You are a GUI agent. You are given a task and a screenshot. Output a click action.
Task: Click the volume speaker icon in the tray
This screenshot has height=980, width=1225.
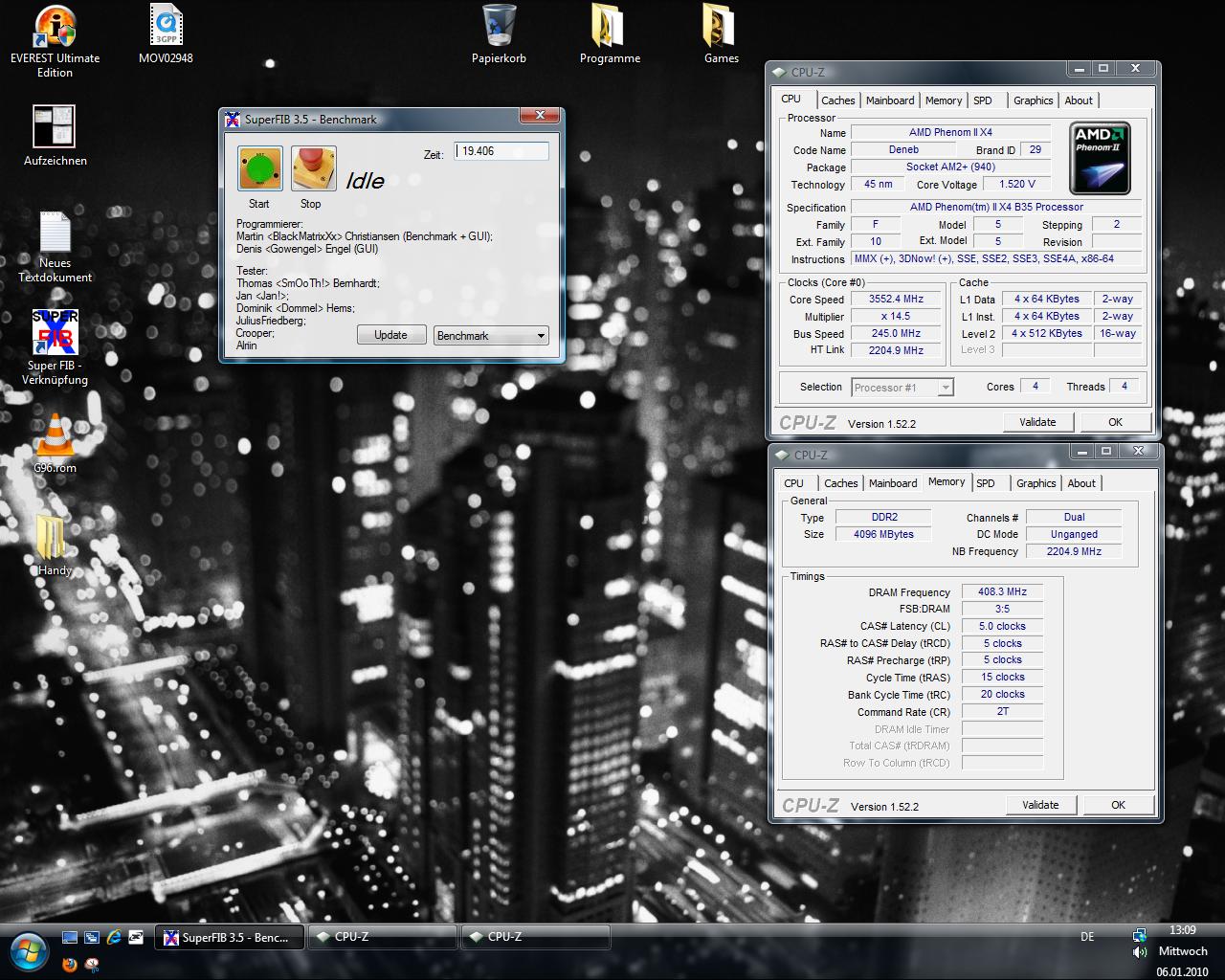point(1139,952)
